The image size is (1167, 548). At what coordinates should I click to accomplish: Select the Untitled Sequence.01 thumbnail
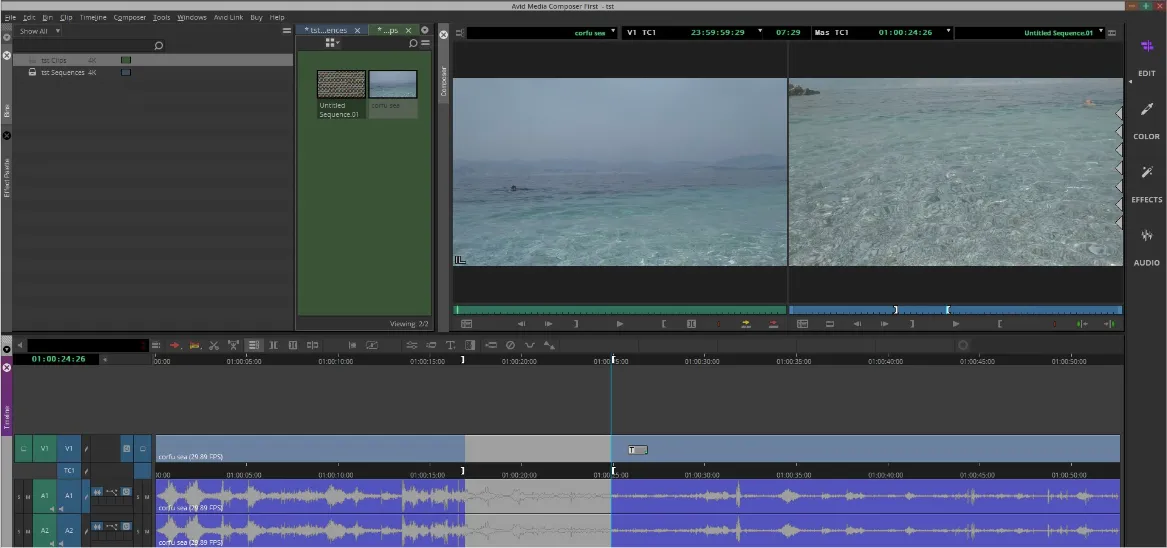tap(342, 84)
